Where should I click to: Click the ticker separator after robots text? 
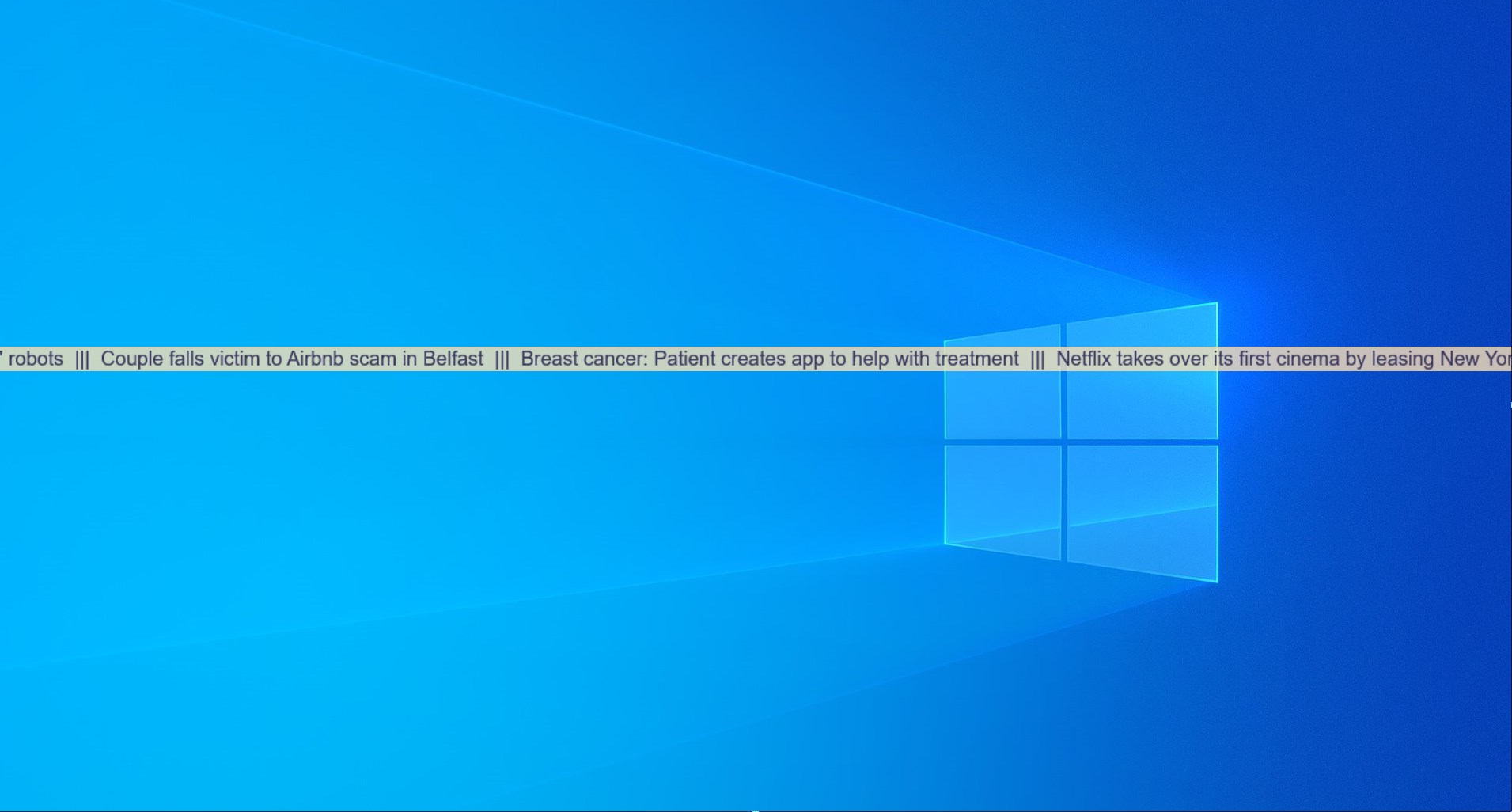82,359
